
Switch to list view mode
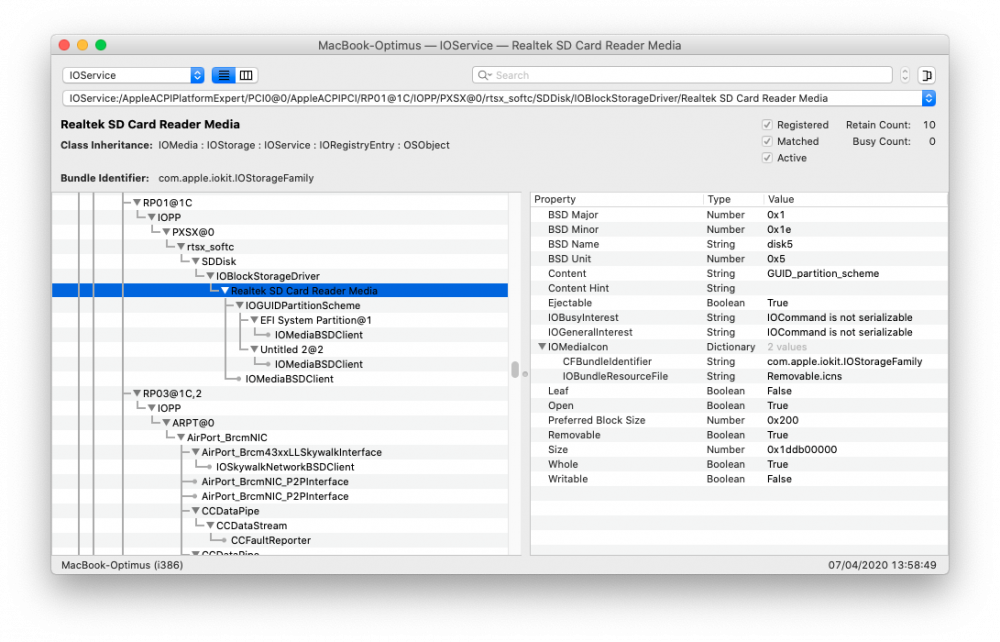(223, 75)
